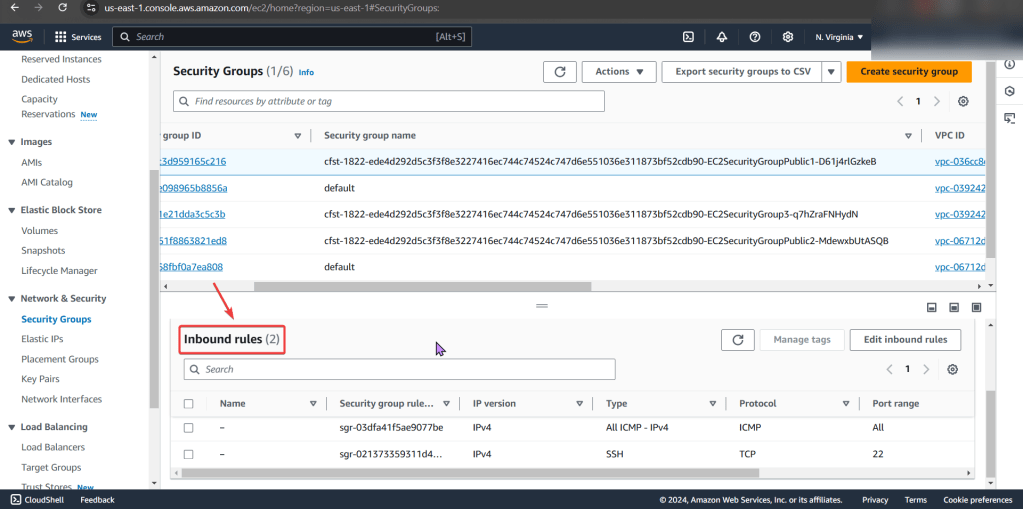
Task: Open Inbound rules table preferences gear
Action: [952, 370]
